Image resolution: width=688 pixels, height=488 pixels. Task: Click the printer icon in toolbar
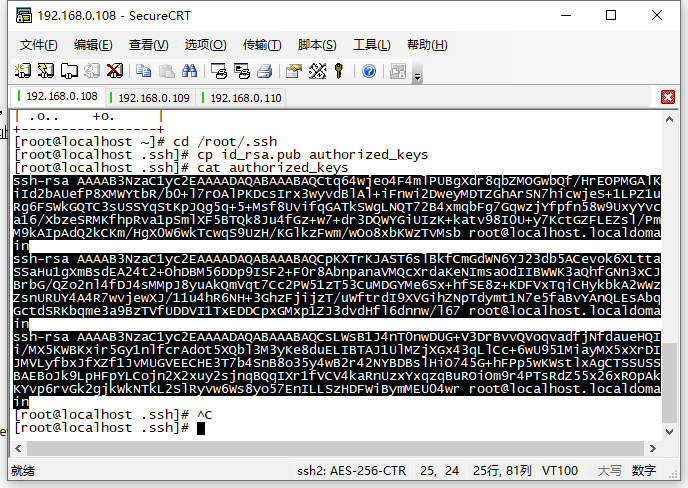point(265,71)
